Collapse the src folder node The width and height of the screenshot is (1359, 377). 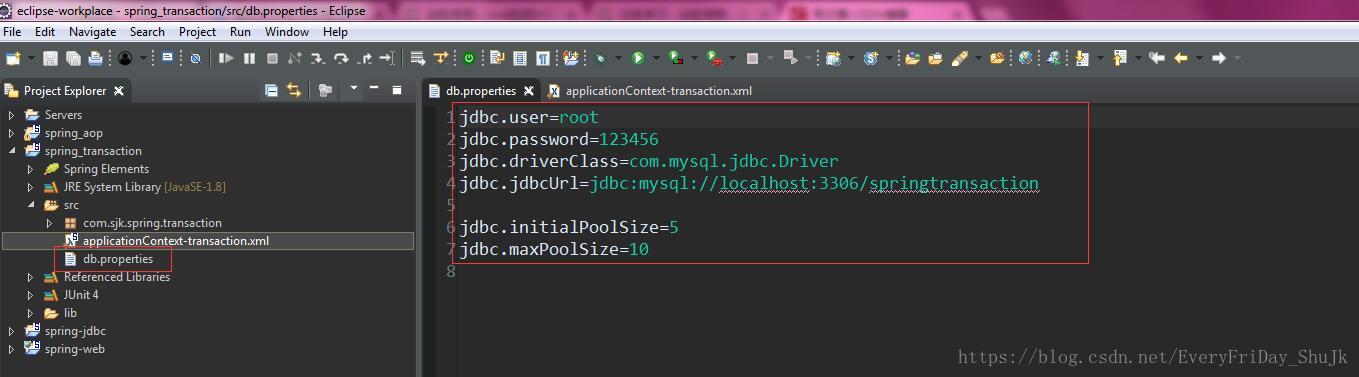(x=31, y=205)
